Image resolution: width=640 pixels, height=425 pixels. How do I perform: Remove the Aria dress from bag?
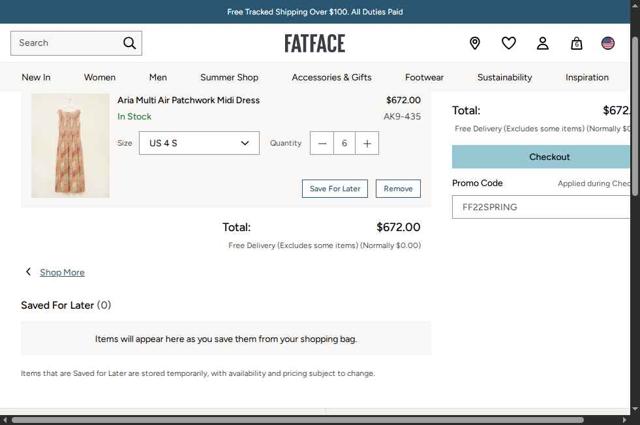coord(398,189)
